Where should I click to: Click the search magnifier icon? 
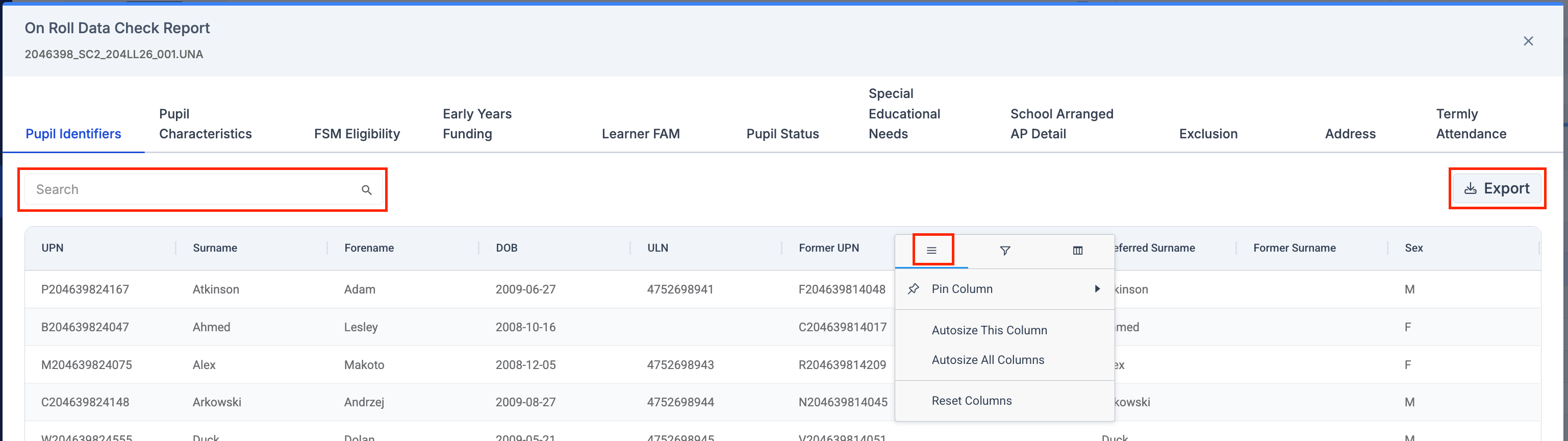coord(366,190)
